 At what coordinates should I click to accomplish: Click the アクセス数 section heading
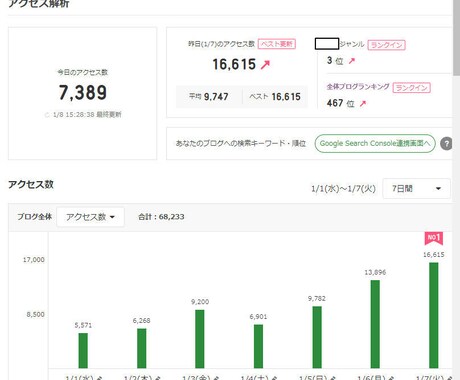pyautogui.click(x=31, y=185)
